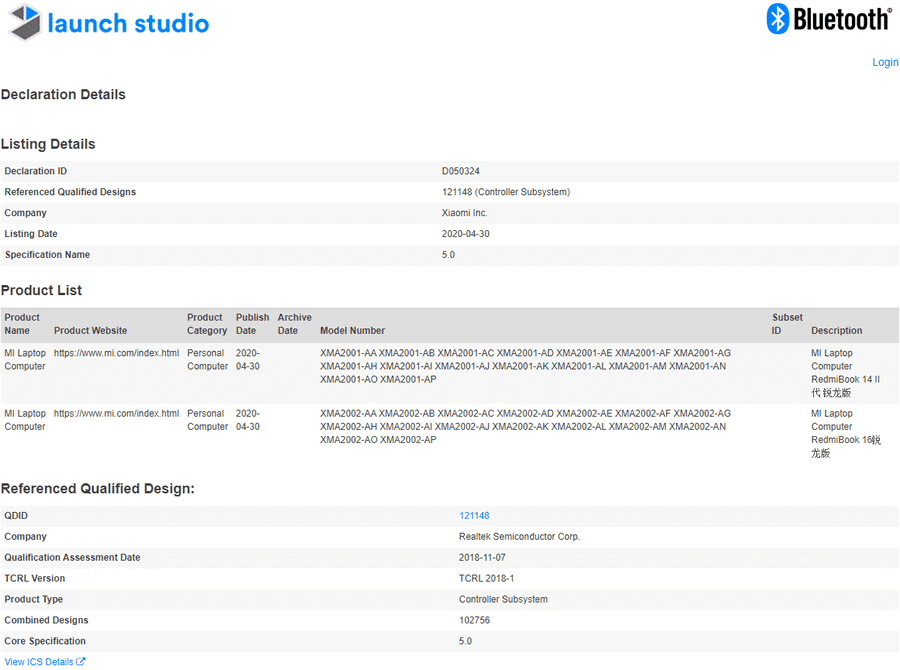Select model number XMA2001-AP
Screen dimensions: 900x670
point(408,379)
